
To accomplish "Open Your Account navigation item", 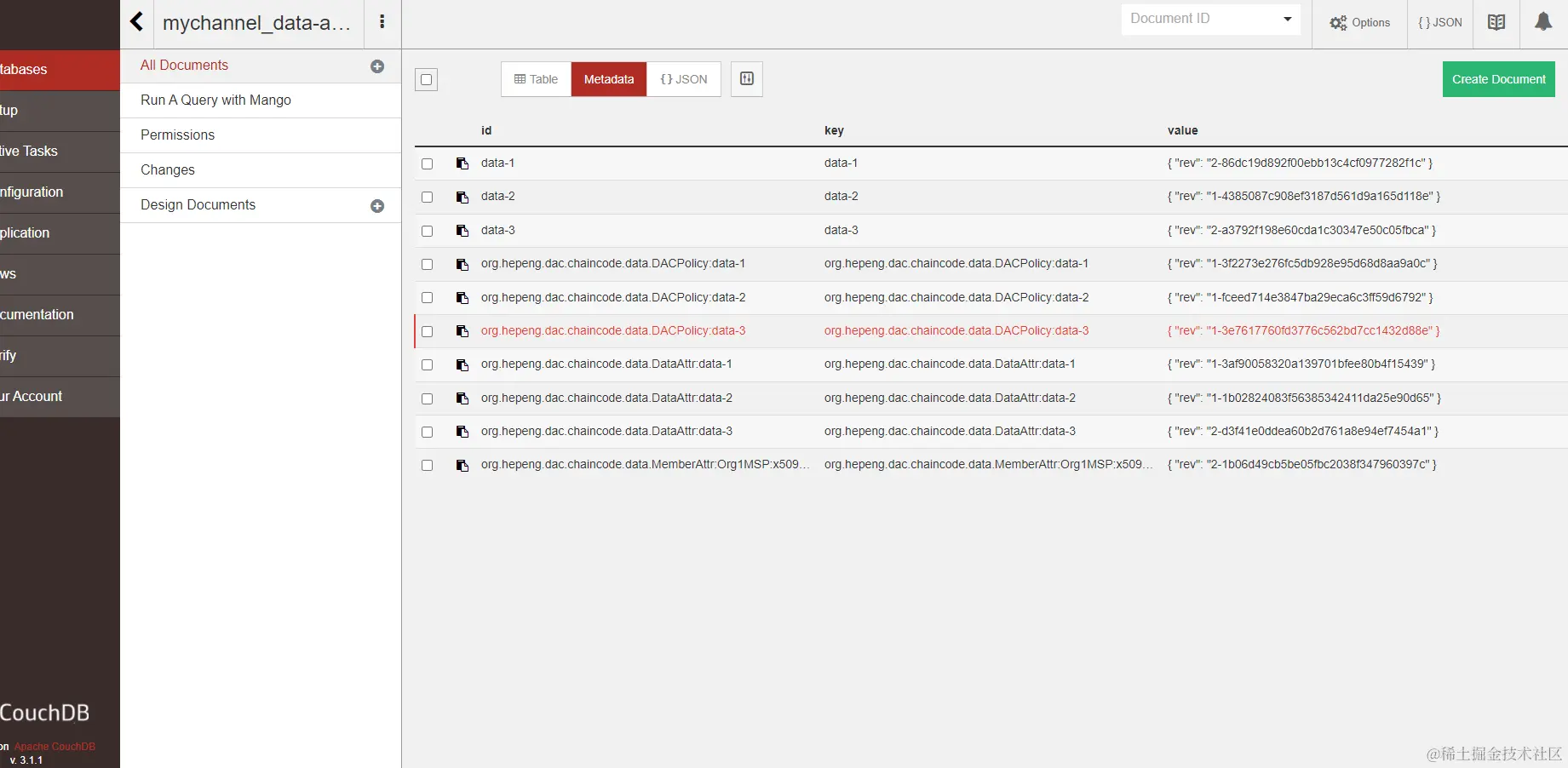I will (60, 397).
